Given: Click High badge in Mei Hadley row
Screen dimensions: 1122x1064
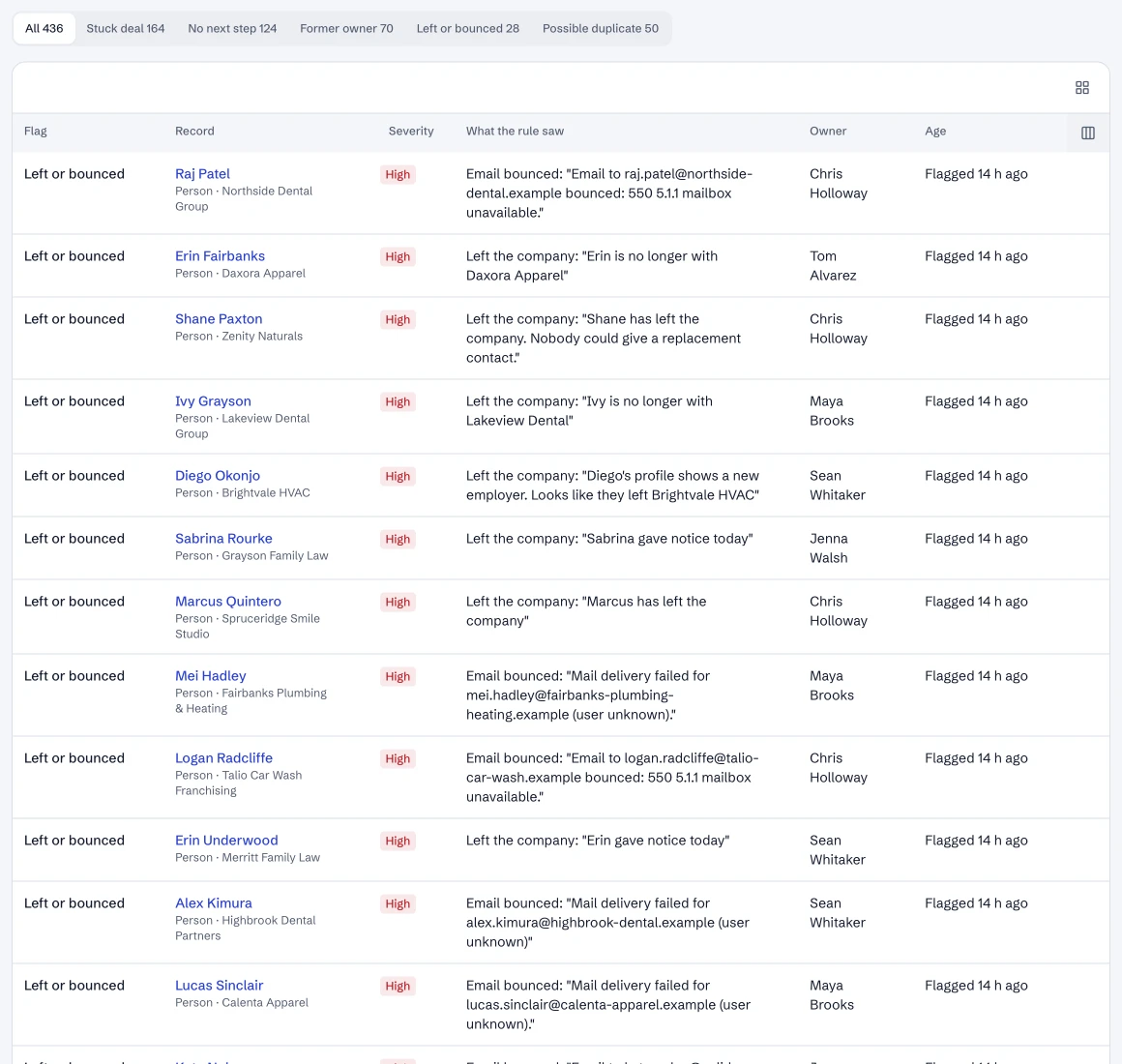Looking at the screenshot, I should pos(398,677).
